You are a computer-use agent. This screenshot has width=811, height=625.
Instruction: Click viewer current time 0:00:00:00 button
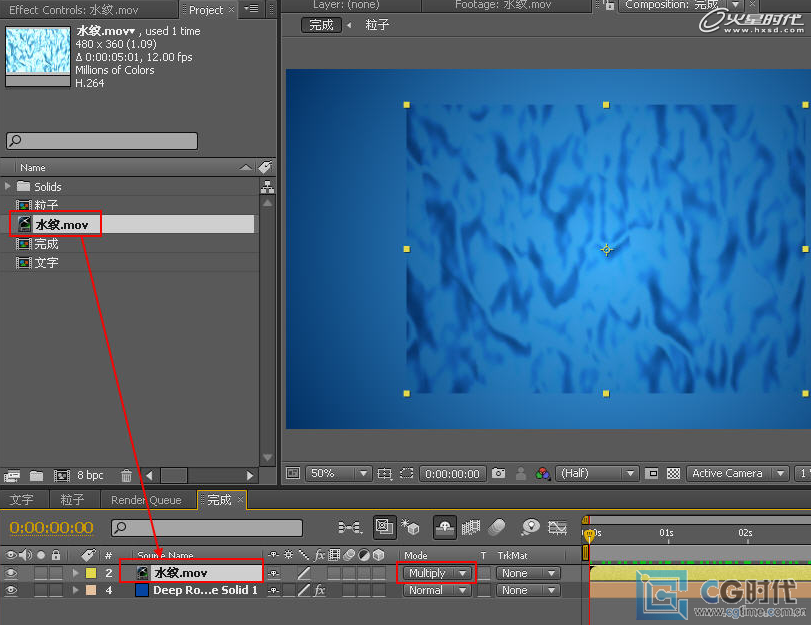(x=453, y=473)
